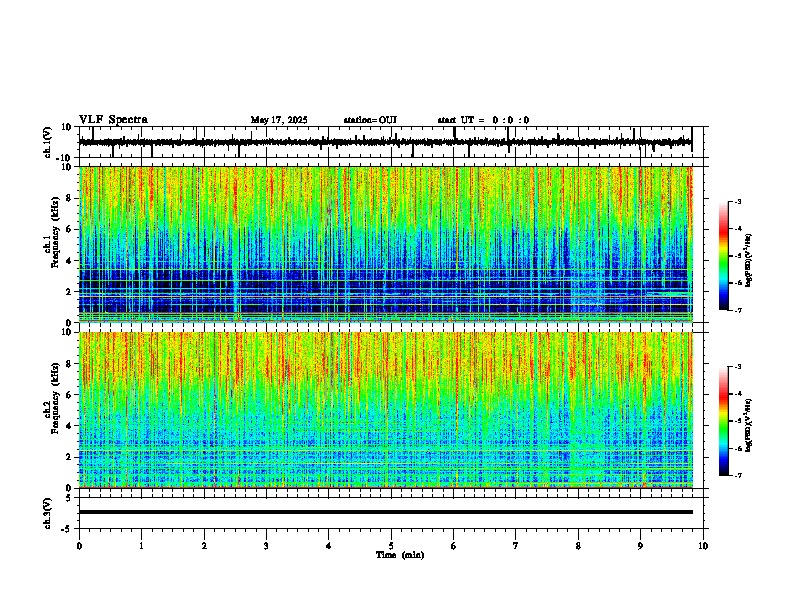Click time axis tick label '0'
This screenshot has height=612, width=792.
pyautogui.click(x=79, y=546)
